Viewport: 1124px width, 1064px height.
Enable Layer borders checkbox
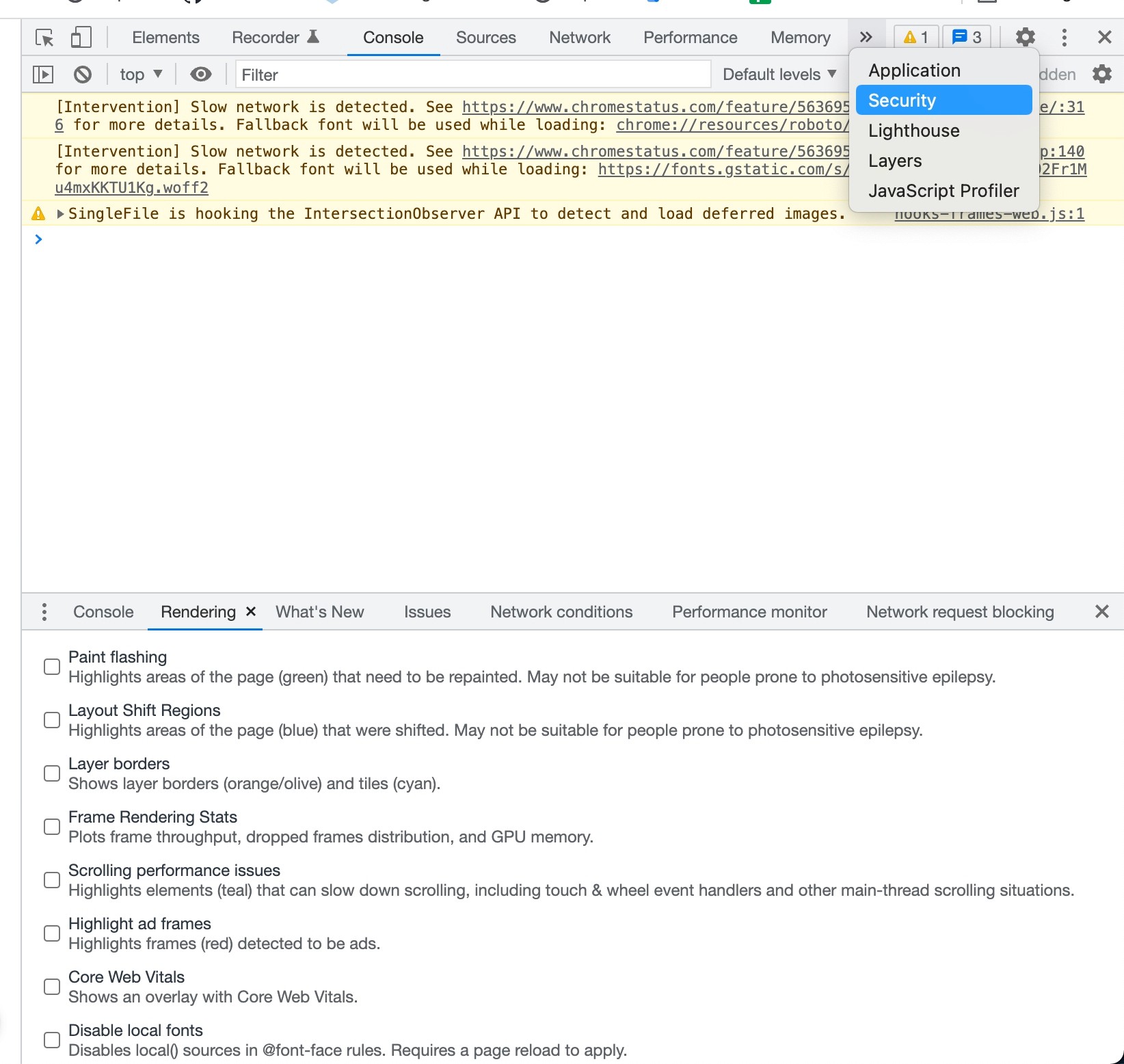(52, 773)
